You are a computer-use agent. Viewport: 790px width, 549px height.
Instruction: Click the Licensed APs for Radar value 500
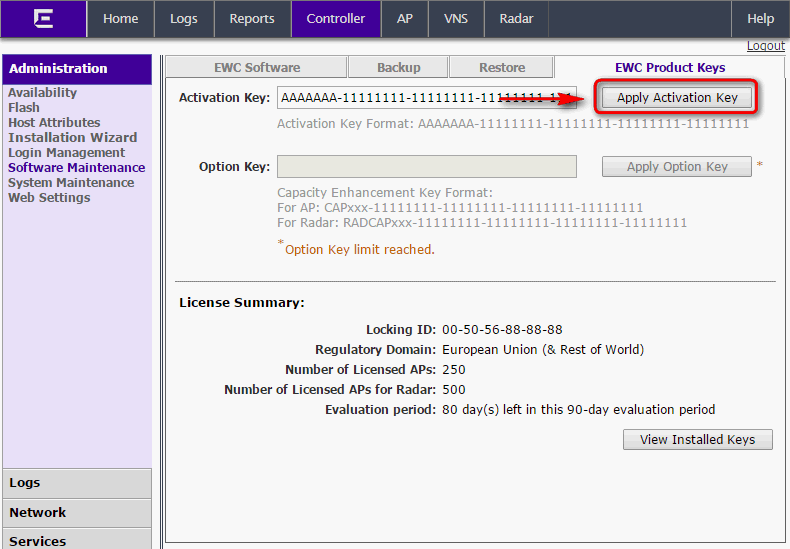pos(453,390)
